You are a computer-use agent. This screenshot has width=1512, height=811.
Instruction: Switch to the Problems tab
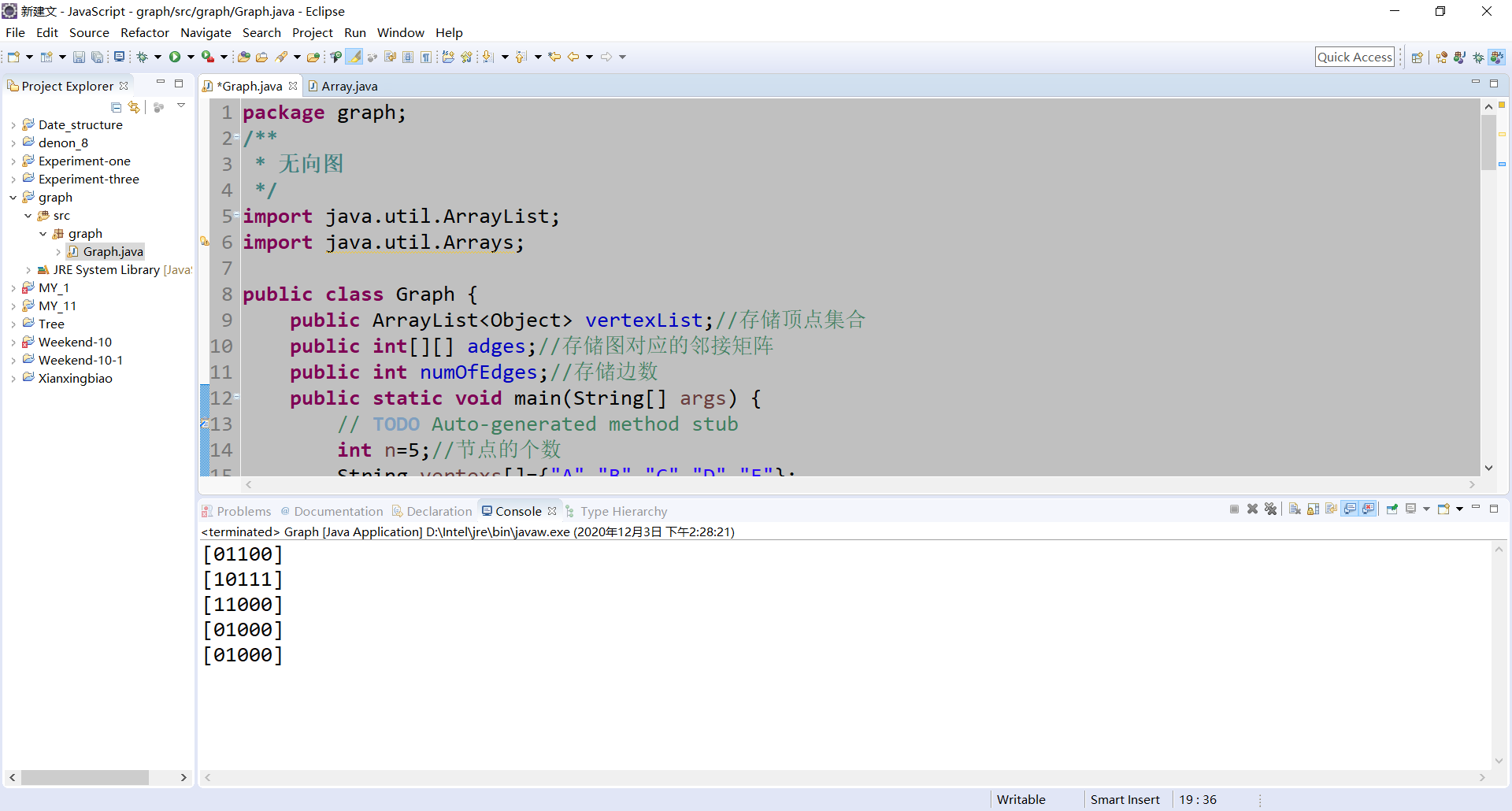pos(236,511)
